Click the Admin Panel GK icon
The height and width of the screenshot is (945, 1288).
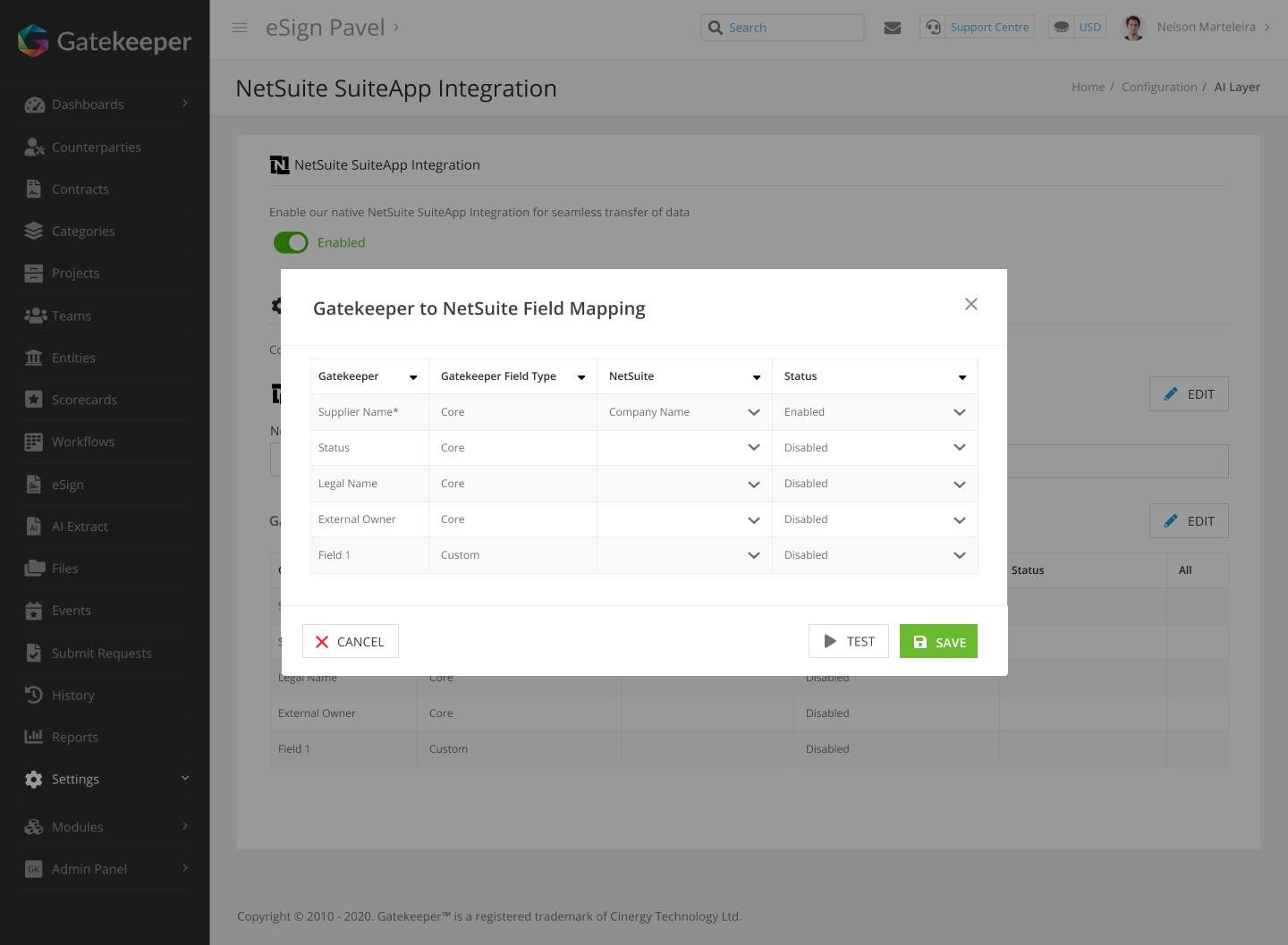click(x=34, y=869)
